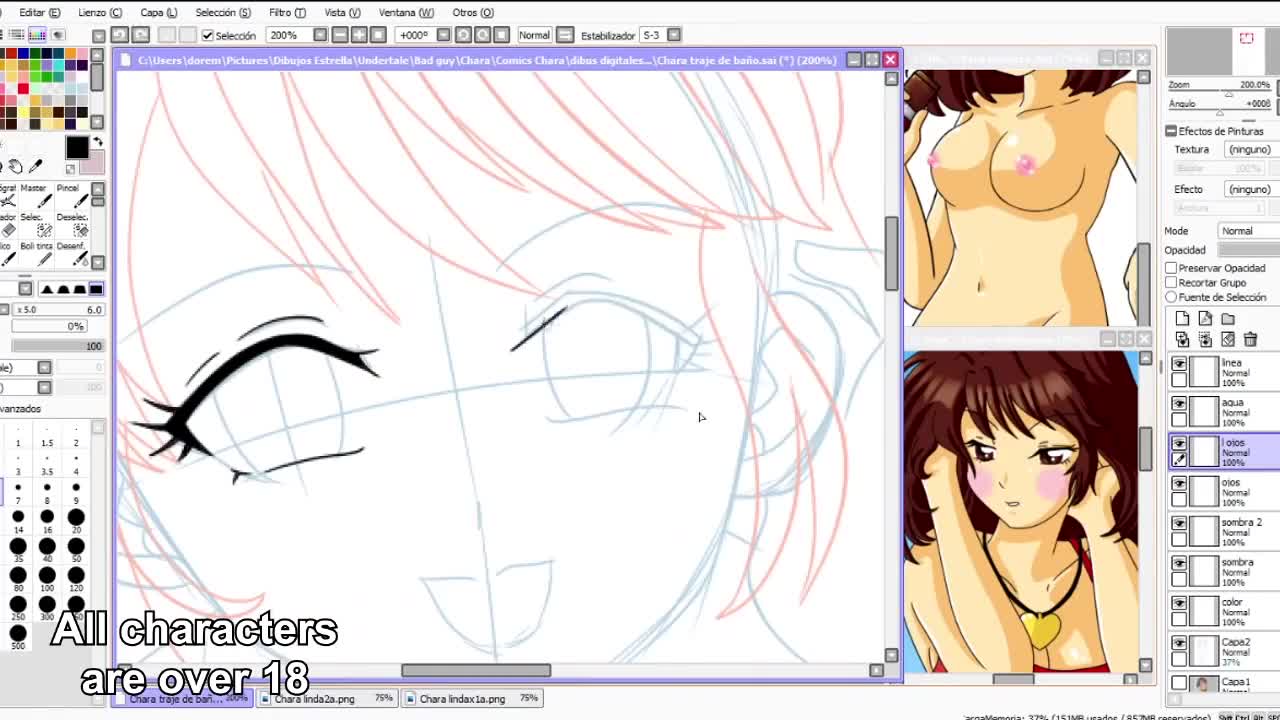
Task: Click the redo arrow button
Action: (141, 35)
